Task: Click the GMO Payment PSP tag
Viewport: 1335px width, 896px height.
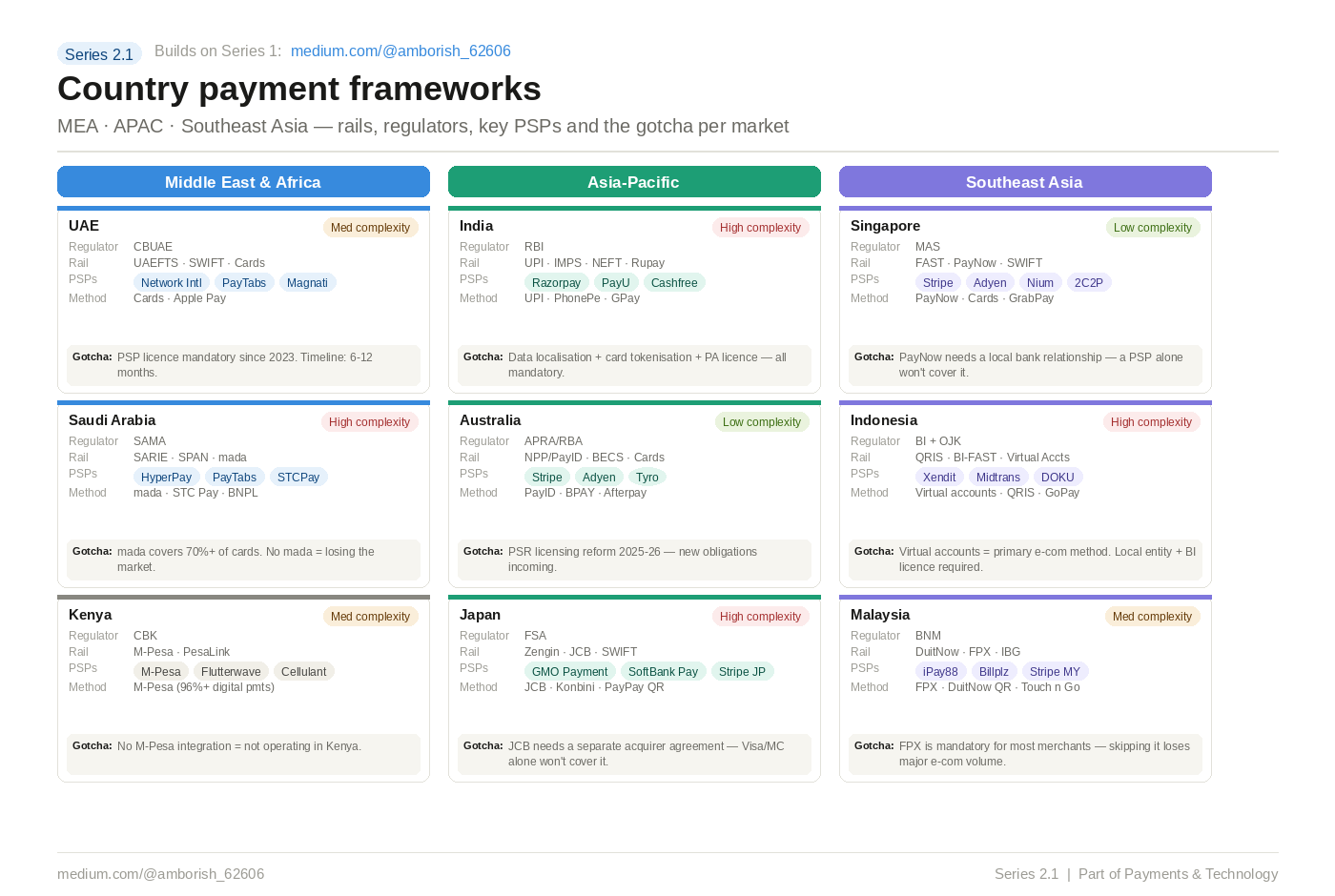Action: coord(569,672)
